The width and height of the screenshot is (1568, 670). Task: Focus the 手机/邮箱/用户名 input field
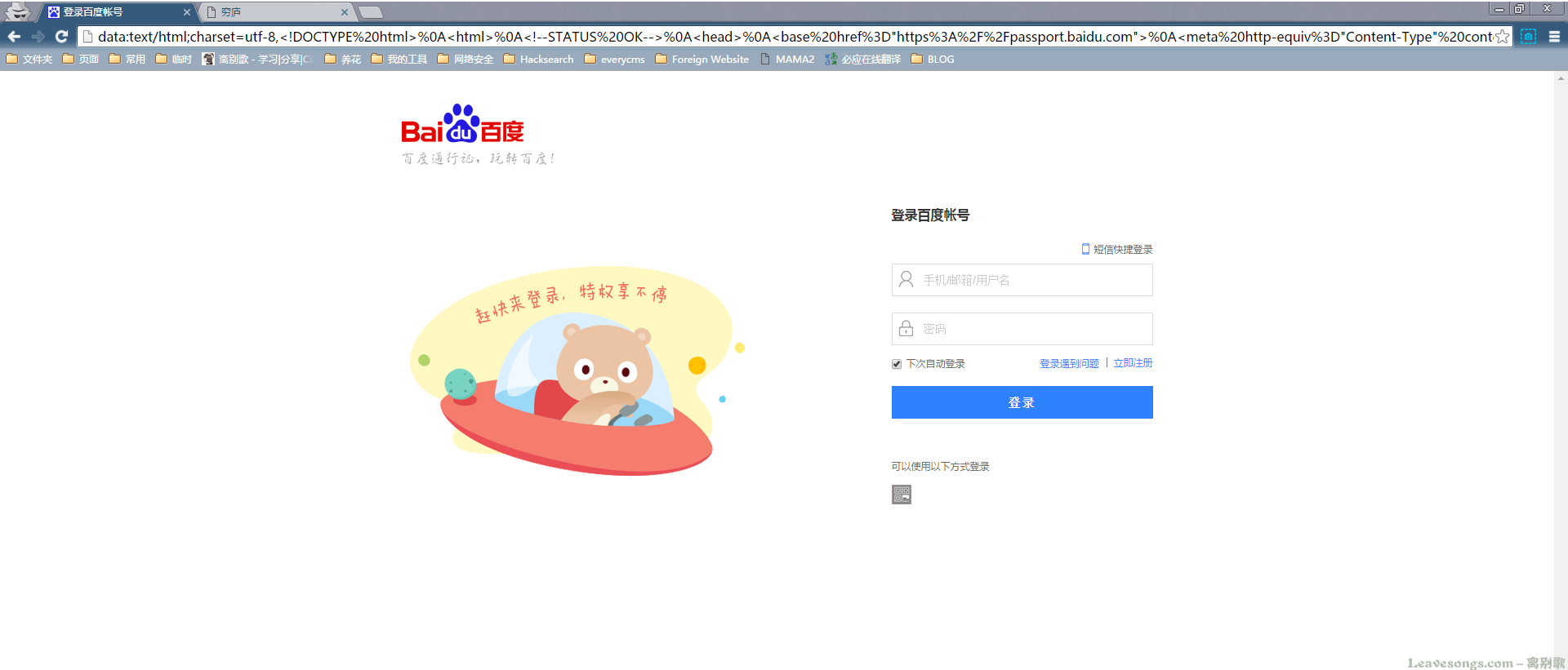pos(1022,280)
